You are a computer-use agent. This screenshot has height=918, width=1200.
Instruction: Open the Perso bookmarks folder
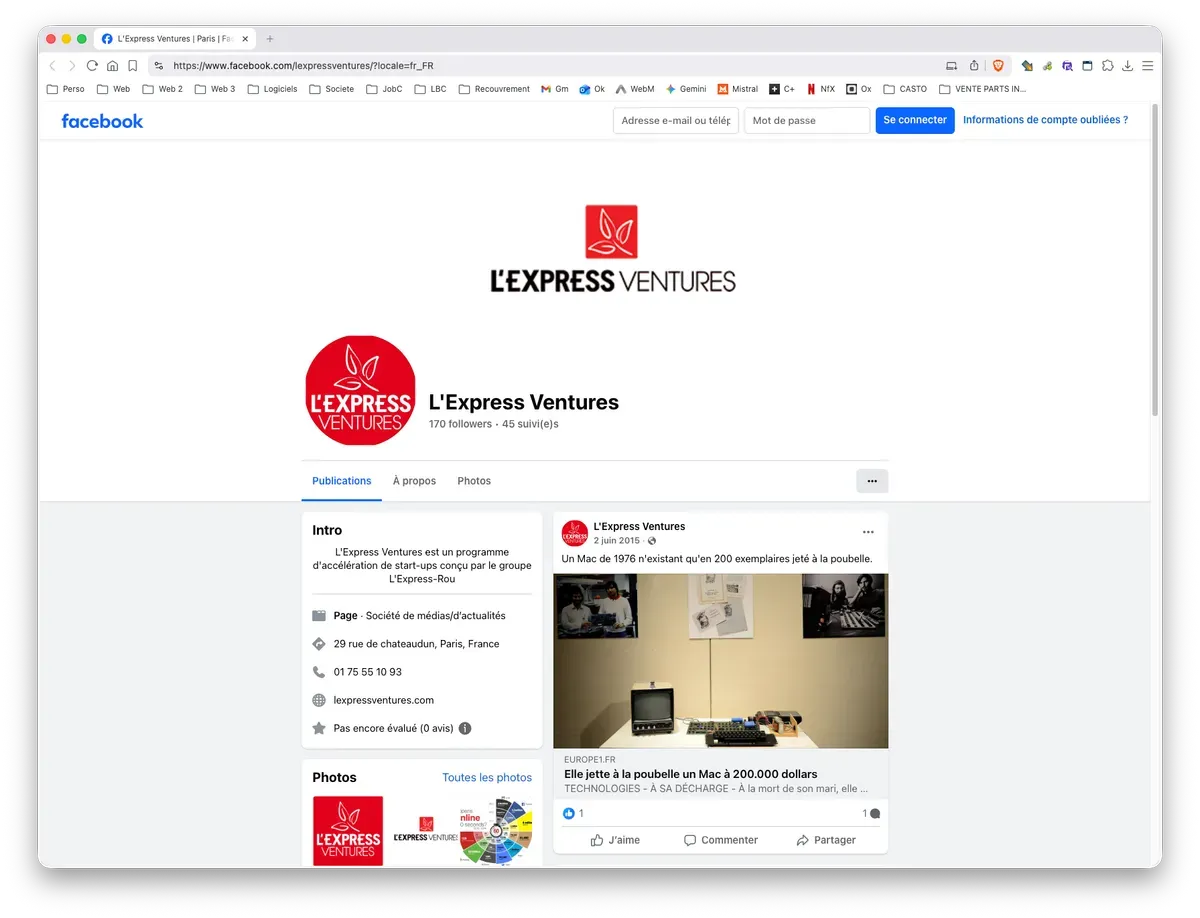[66, 89]
